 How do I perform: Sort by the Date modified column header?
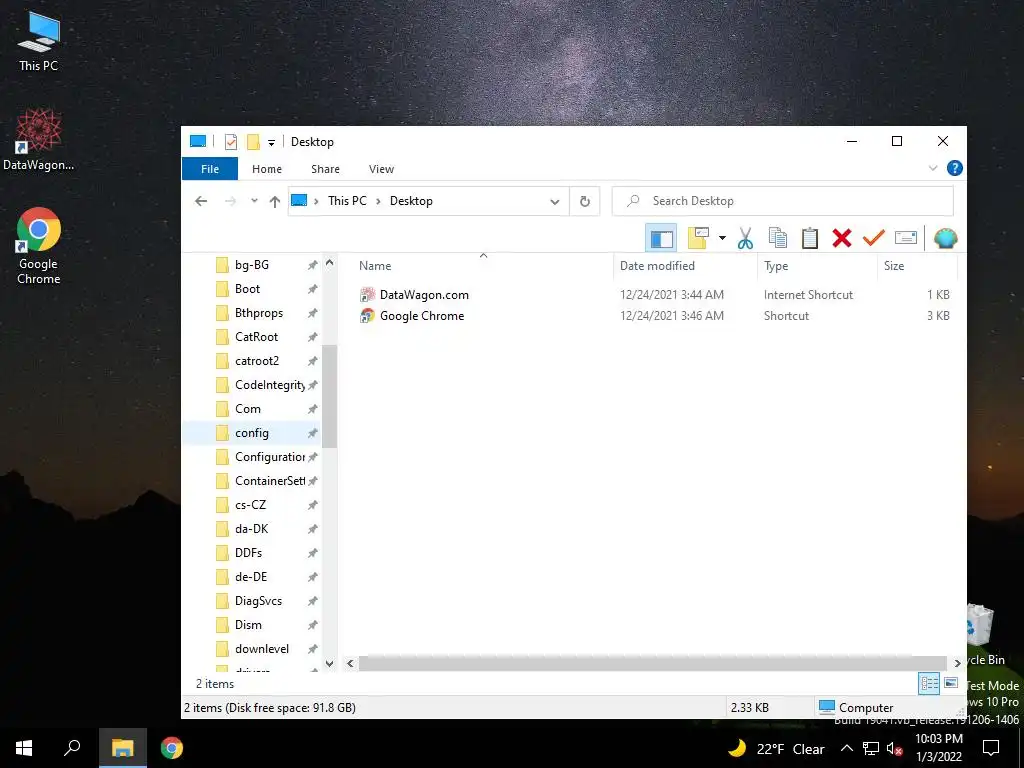point(657,266)
